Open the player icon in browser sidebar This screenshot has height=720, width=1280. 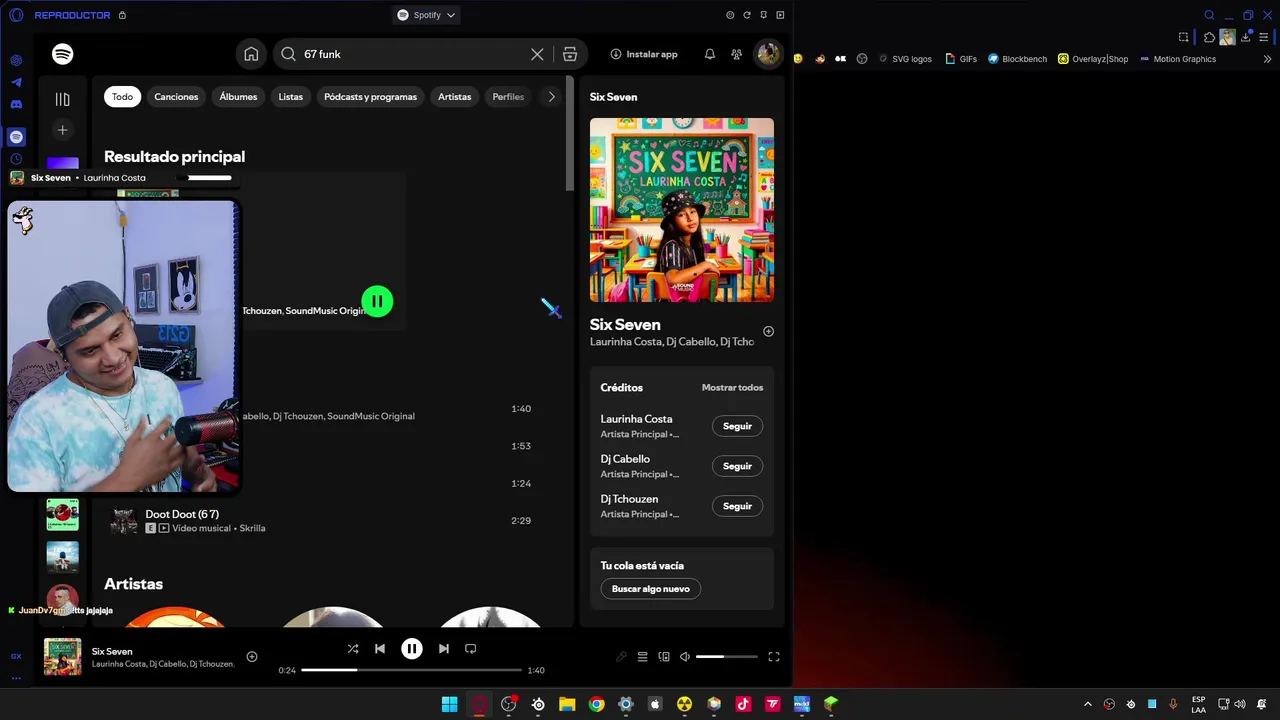pos(16,136)
